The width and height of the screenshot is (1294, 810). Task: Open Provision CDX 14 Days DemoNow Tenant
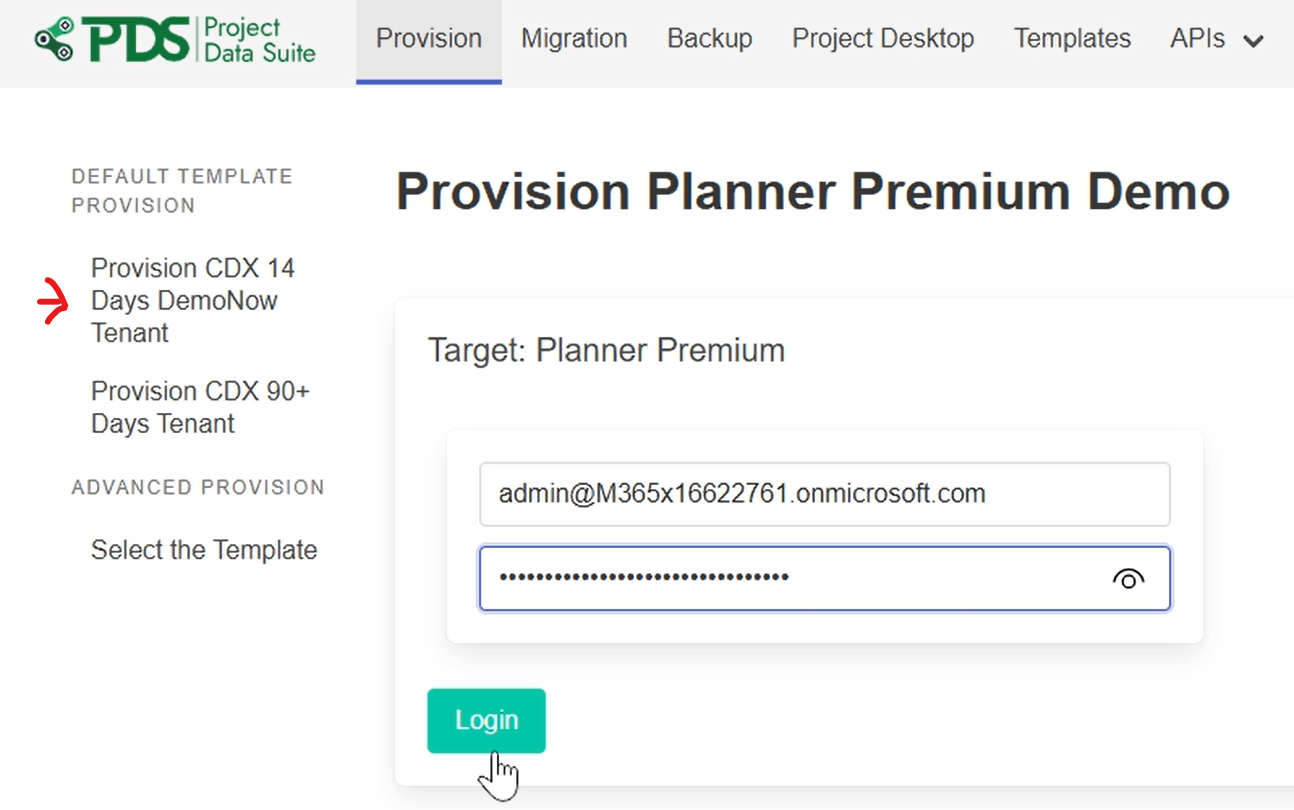(193, 300)
